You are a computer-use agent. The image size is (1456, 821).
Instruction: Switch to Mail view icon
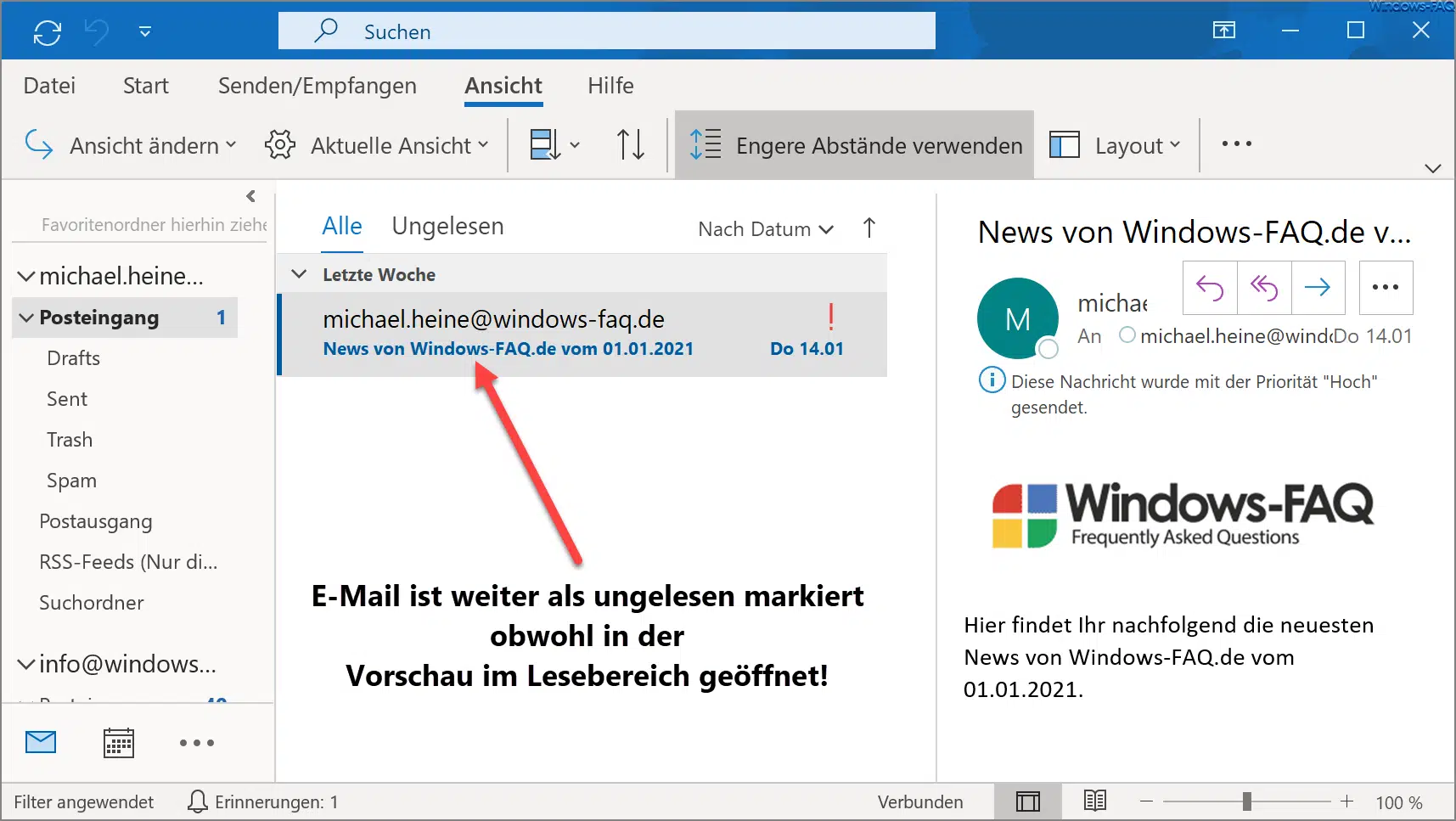[41, 743]
